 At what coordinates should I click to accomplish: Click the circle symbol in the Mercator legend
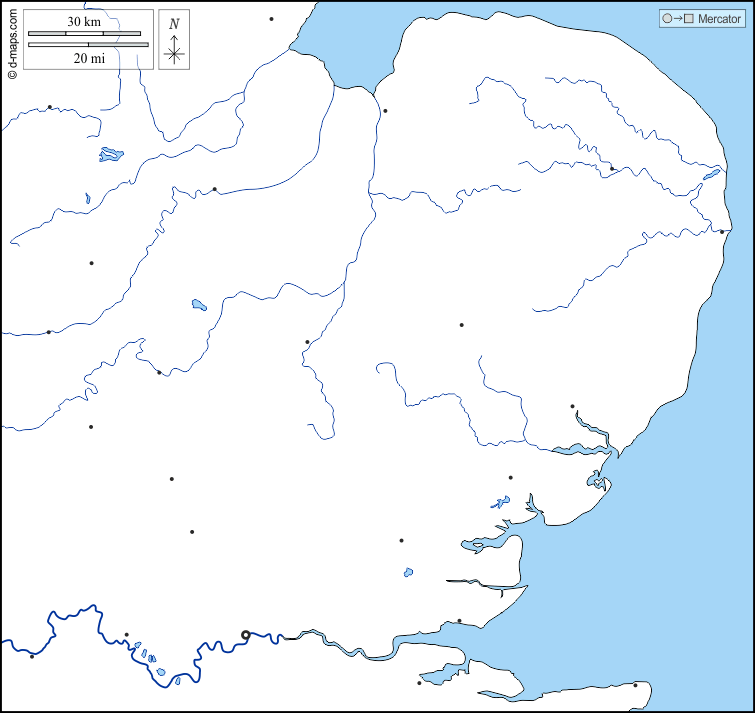point(666,19)
